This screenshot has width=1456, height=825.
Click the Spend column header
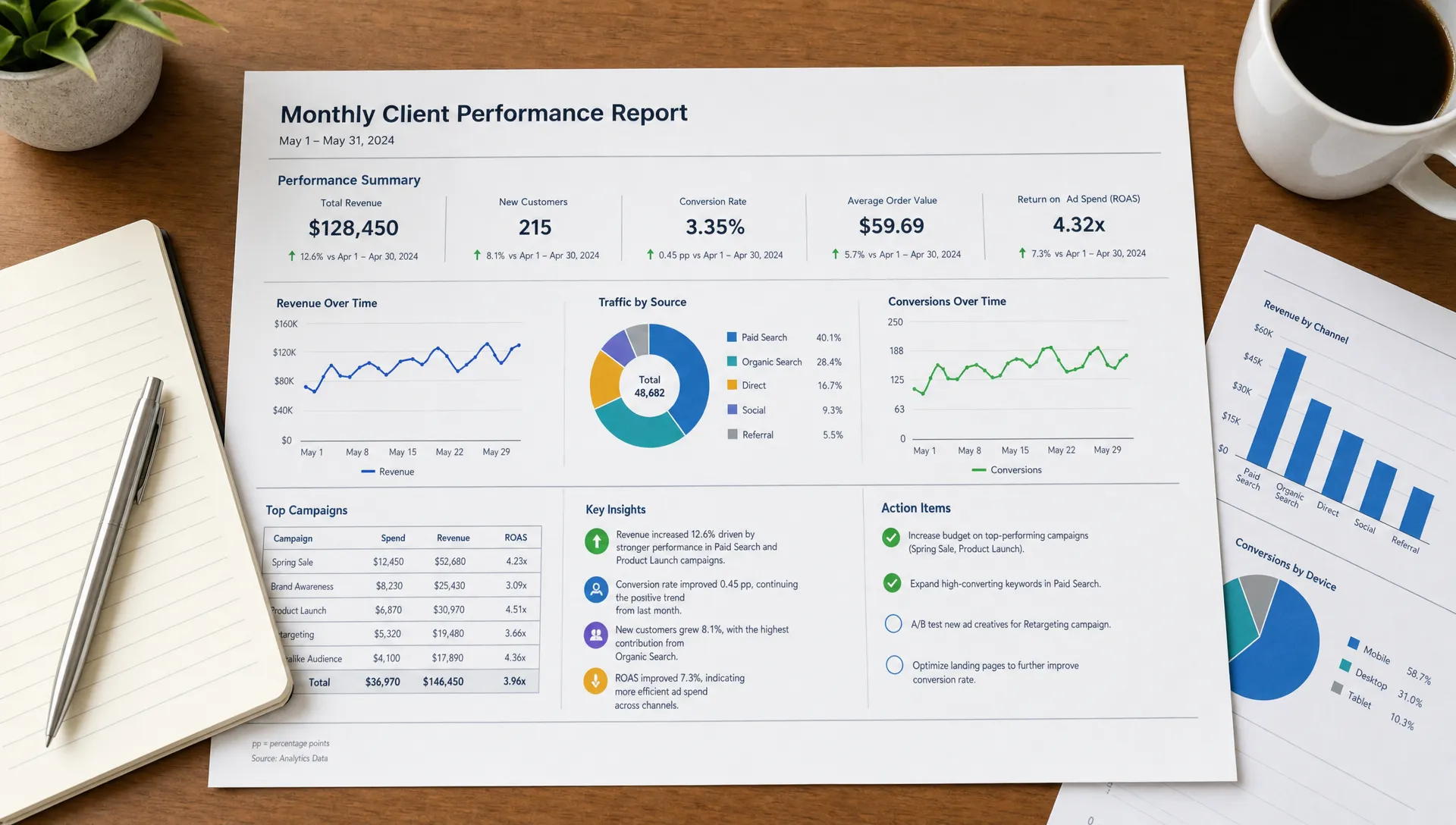point(393,538)
